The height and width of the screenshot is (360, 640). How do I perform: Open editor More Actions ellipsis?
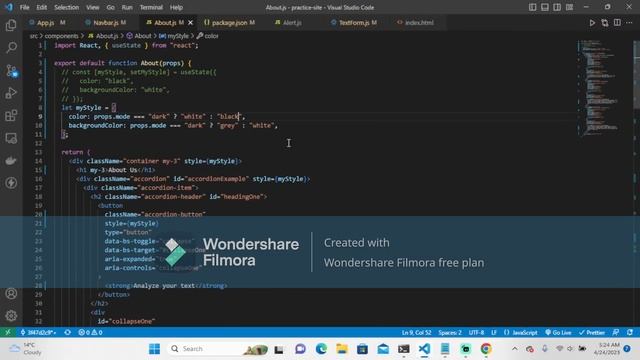pos(629,23)
